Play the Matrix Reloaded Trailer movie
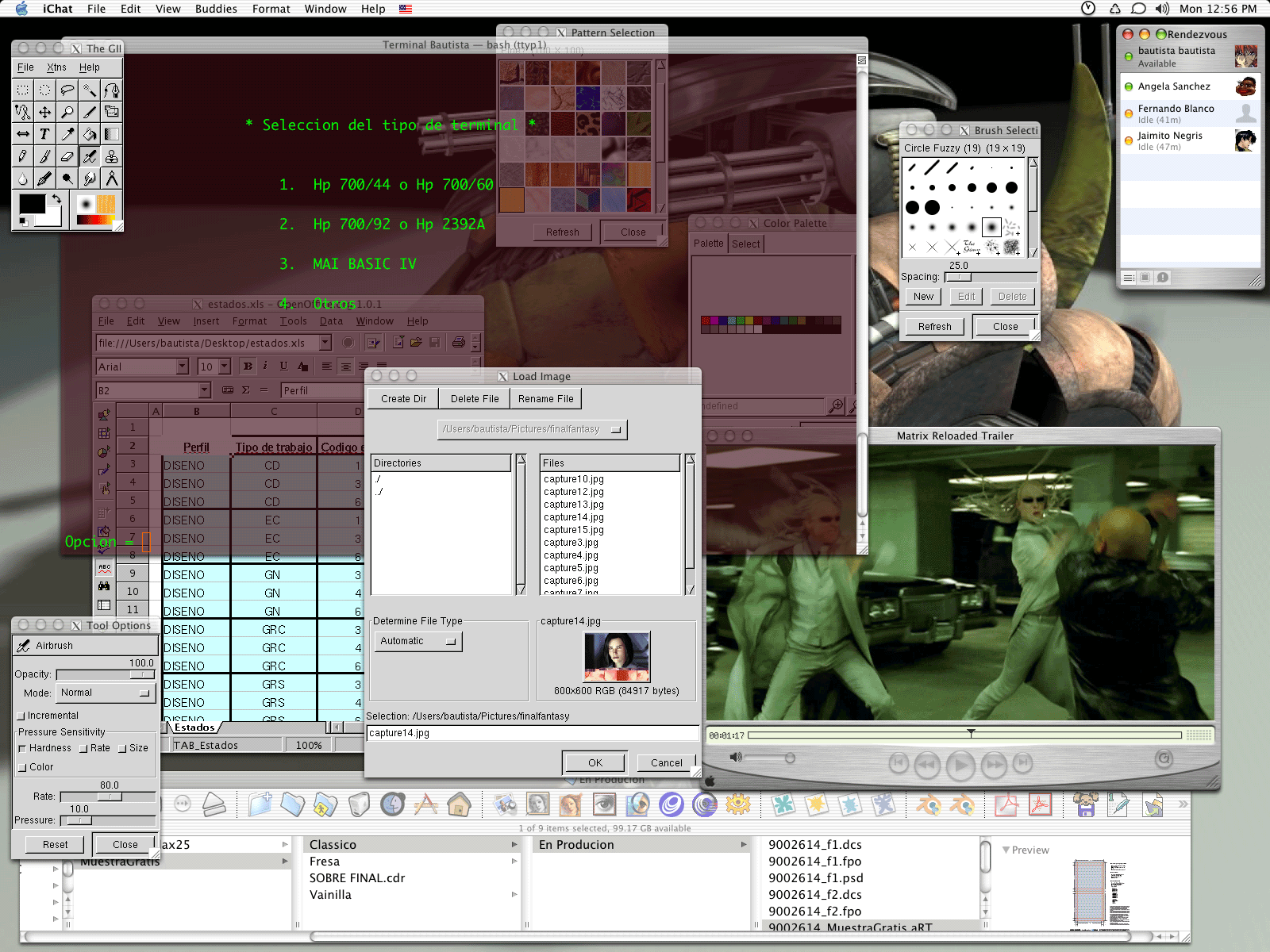Screen dimensions: 1270x952 (960, 765)
